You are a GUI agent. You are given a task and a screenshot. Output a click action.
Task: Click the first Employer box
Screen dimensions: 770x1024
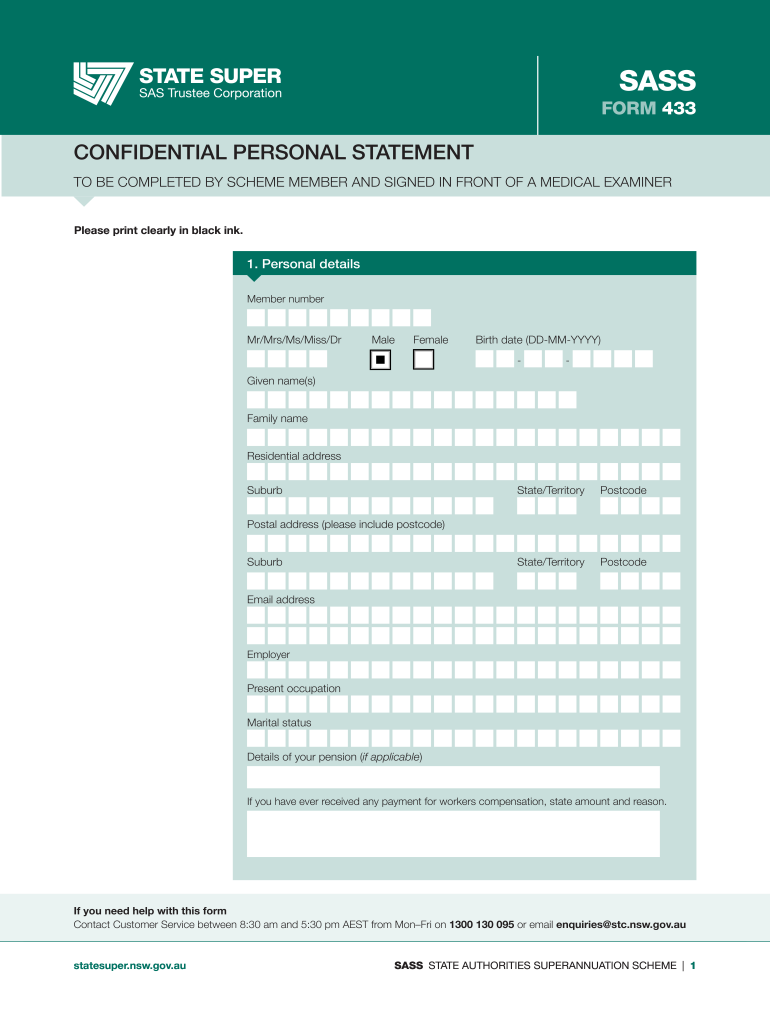[256, 670]
